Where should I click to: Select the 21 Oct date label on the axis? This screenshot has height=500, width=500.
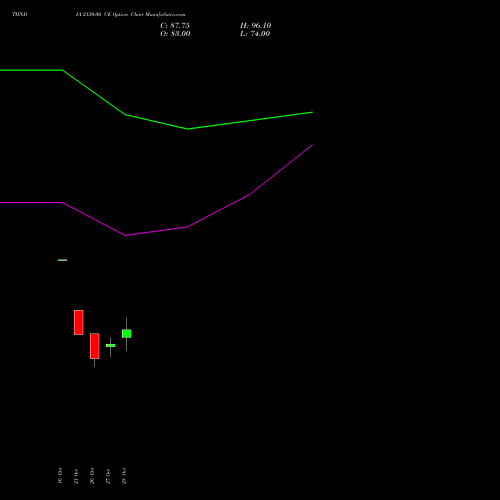point(76,476)
